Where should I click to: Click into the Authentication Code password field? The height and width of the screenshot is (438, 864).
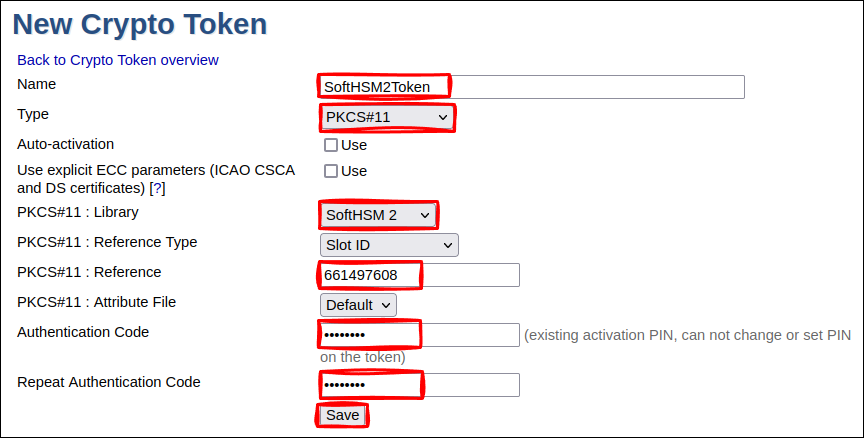pyautogui.click(x=420, y=334)
